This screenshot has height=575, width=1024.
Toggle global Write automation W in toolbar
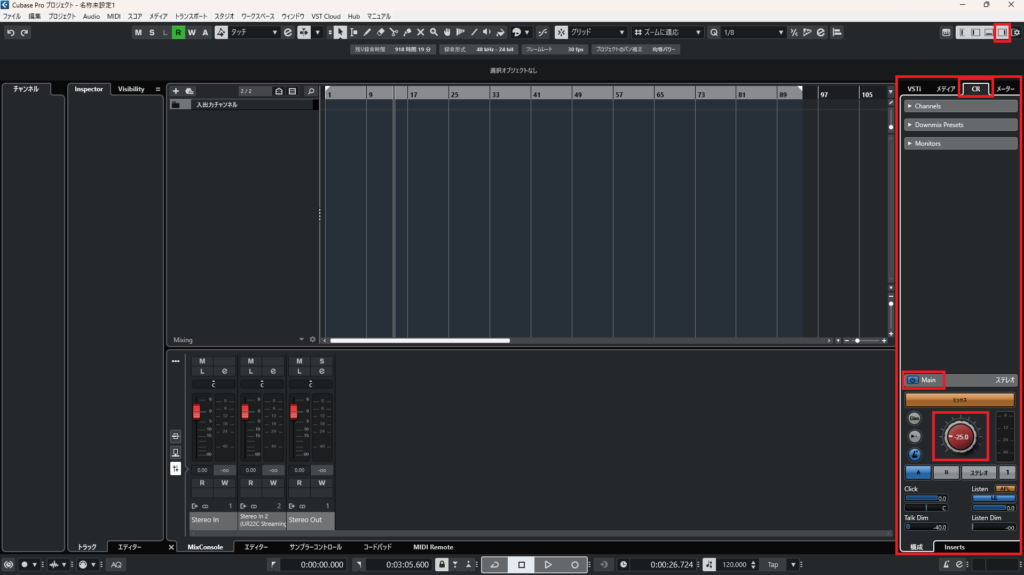pyautogui.click(x=191, y=33)
